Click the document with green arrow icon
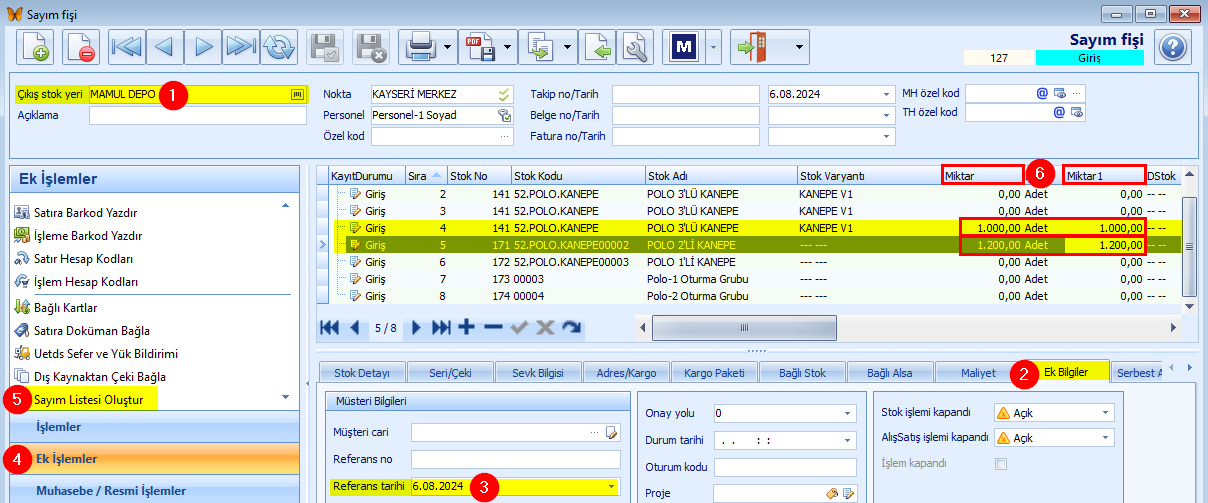This screenshot has height=503, width=1208. tap(597, 46)
